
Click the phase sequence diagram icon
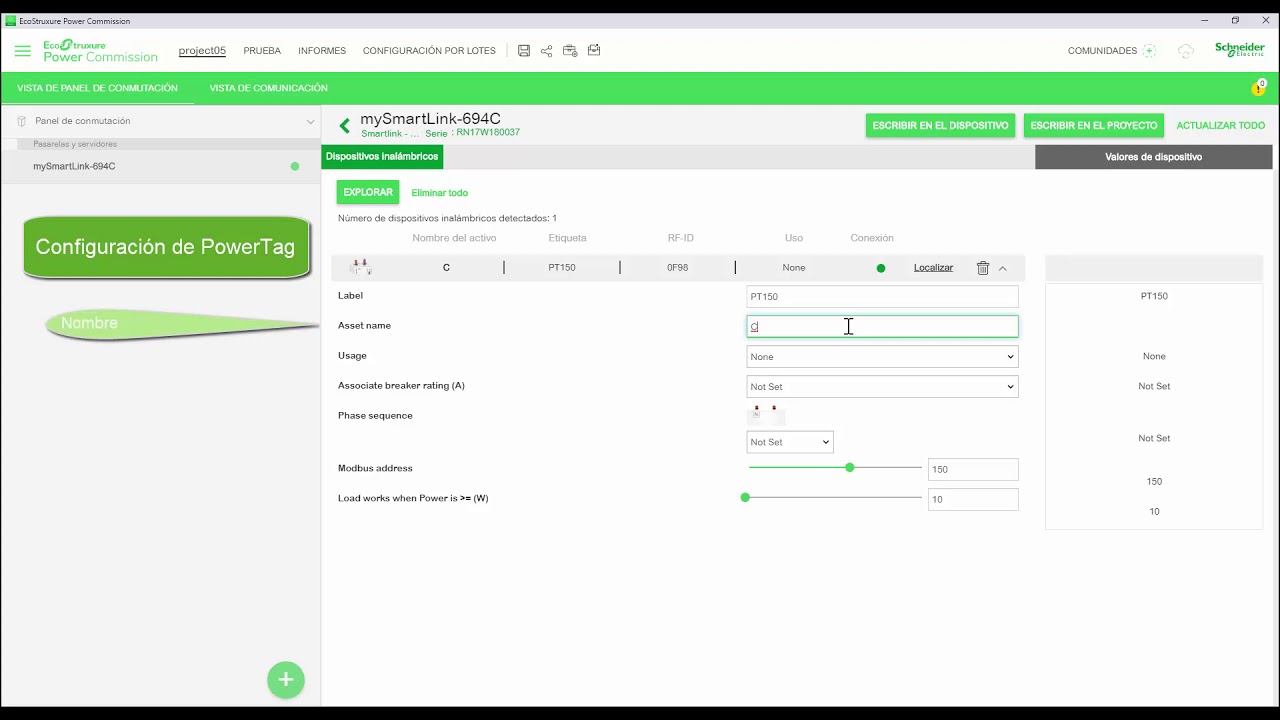coord(765,413)
